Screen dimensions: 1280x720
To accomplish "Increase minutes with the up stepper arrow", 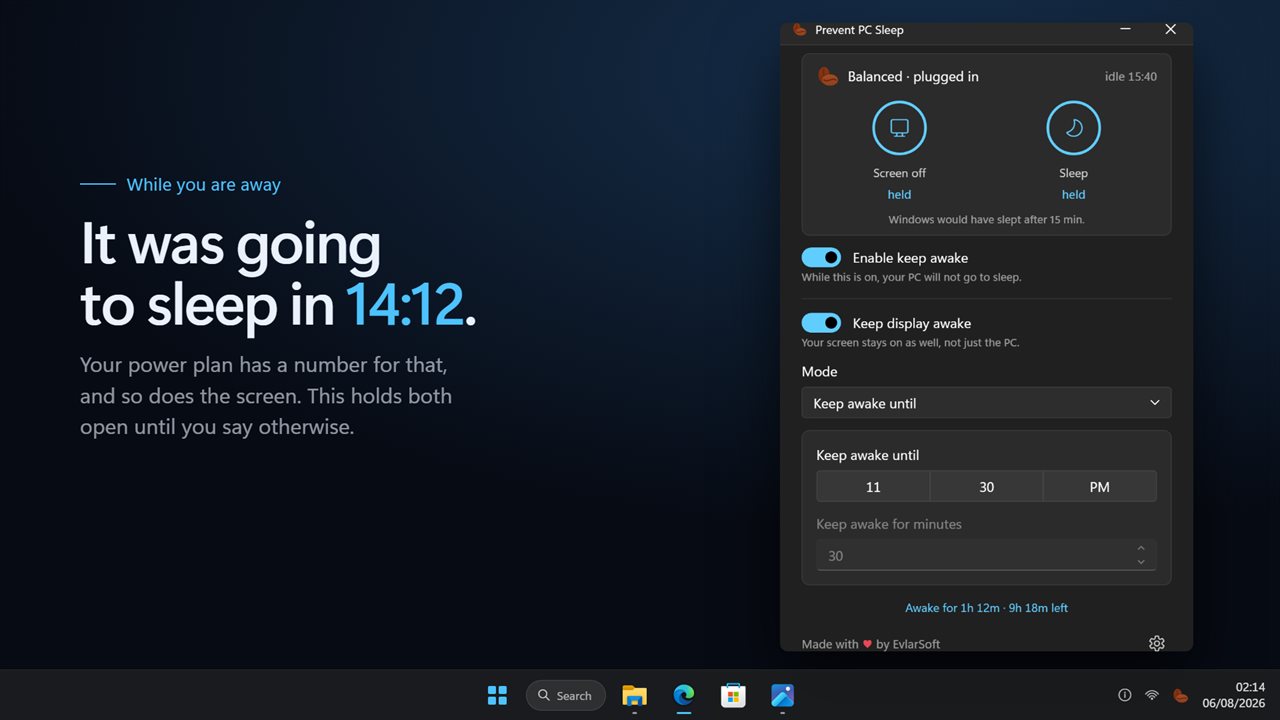I will click(1141, 548).
